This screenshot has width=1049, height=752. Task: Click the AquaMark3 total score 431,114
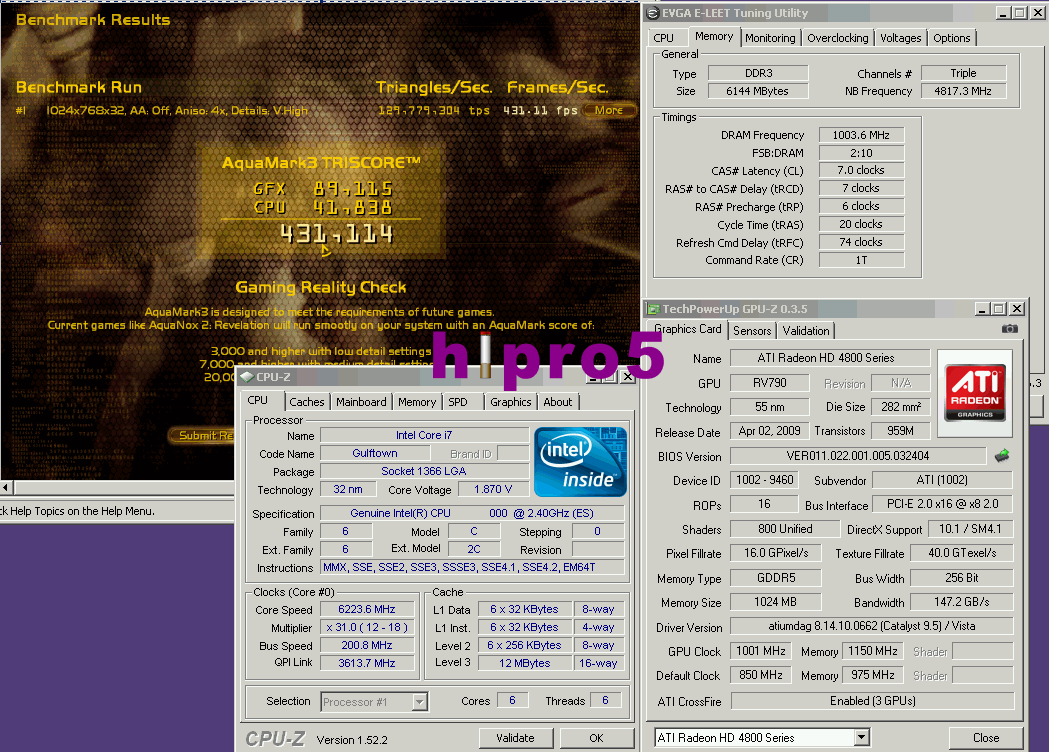pos(337,234)
